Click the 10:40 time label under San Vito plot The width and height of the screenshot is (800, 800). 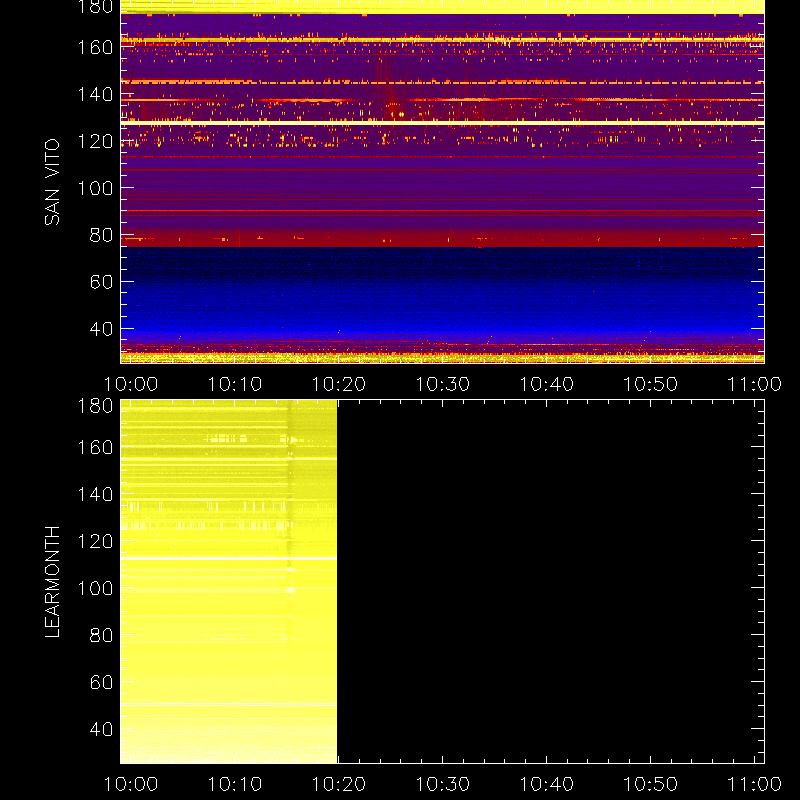(546, 384)
